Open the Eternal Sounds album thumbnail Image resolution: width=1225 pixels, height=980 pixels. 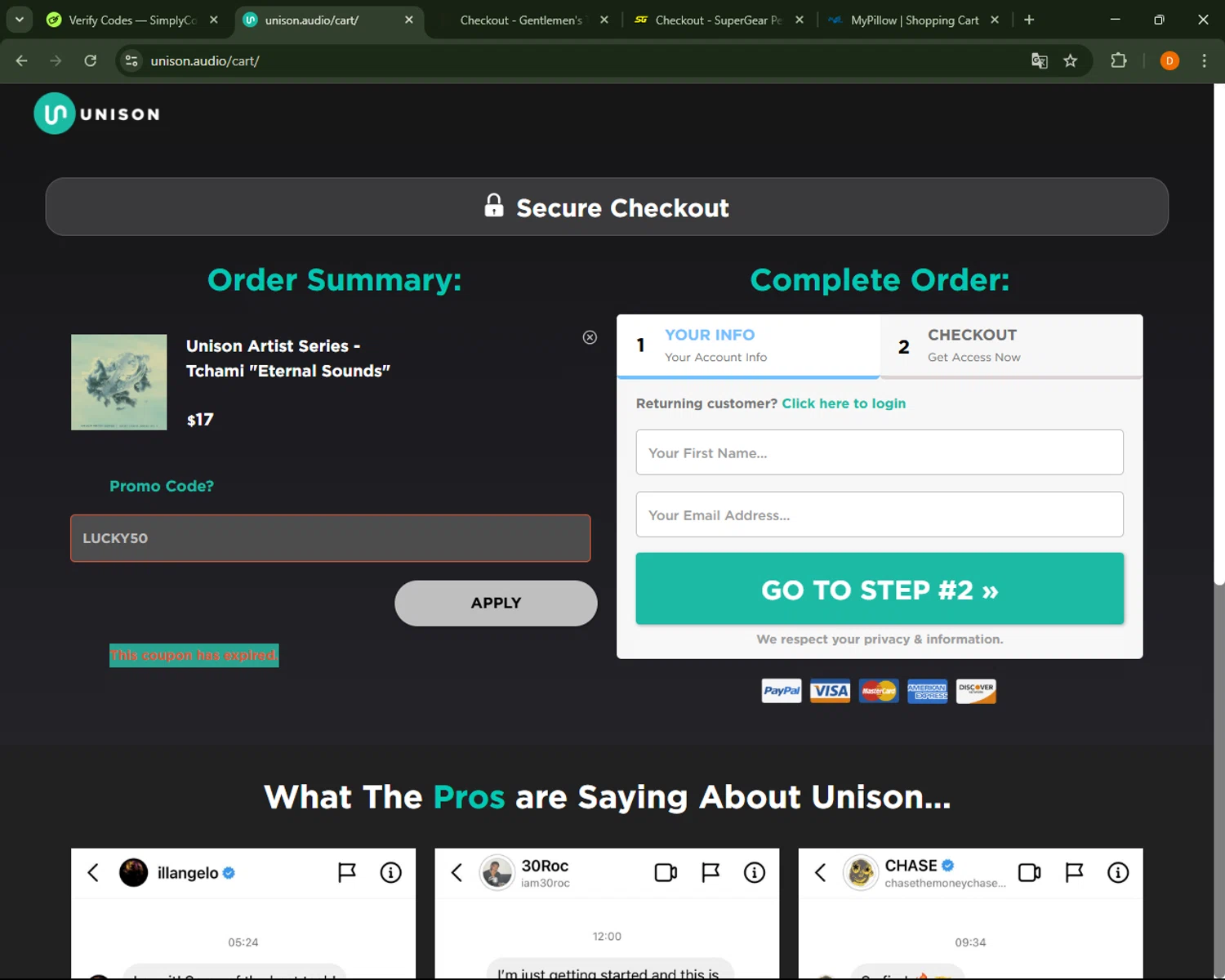coord(119,382)
